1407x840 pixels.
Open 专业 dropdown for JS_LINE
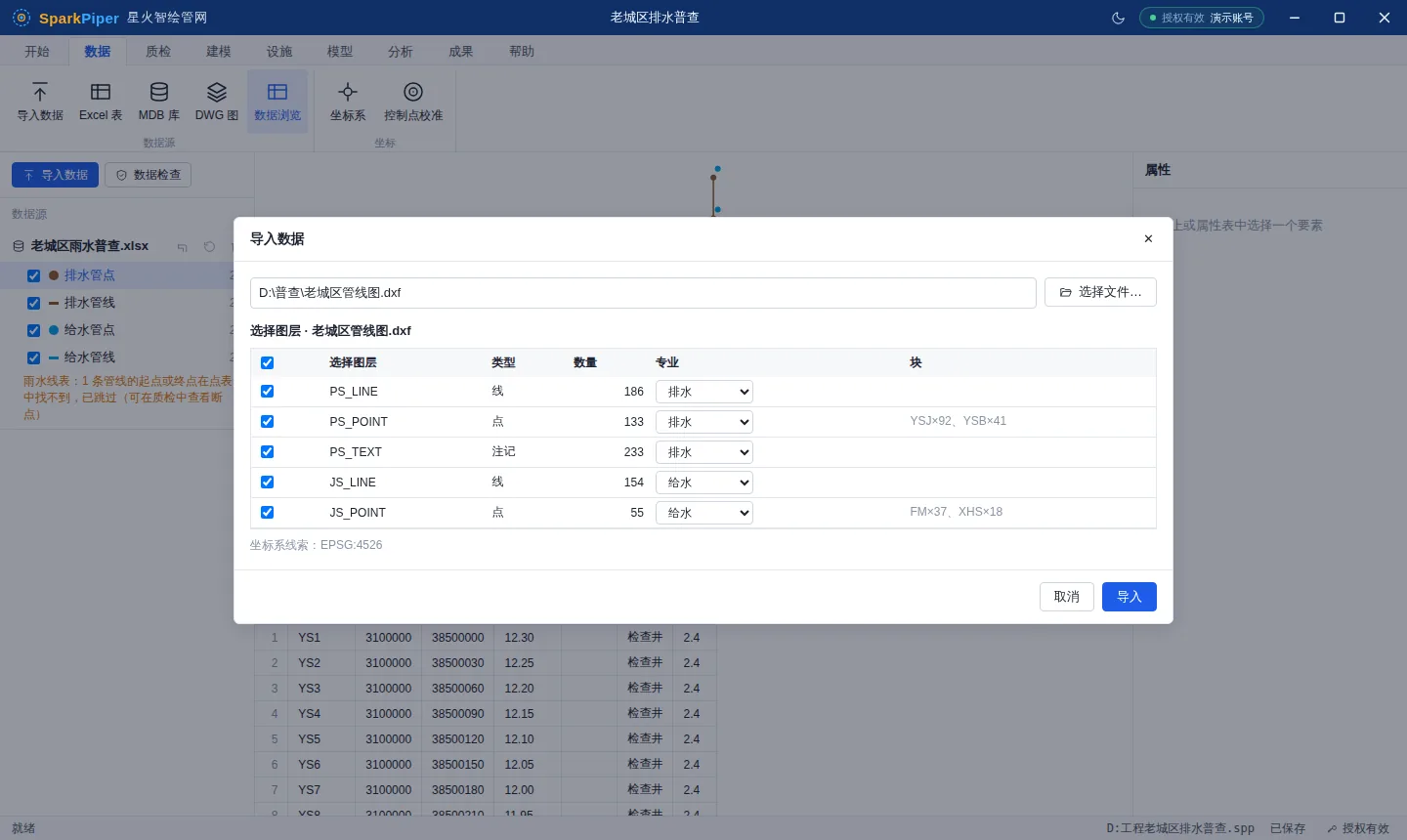coord(704,483)
